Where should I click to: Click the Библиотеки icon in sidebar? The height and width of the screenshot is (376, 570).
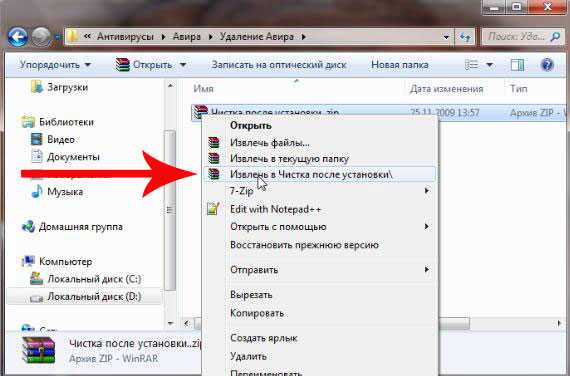28,122
